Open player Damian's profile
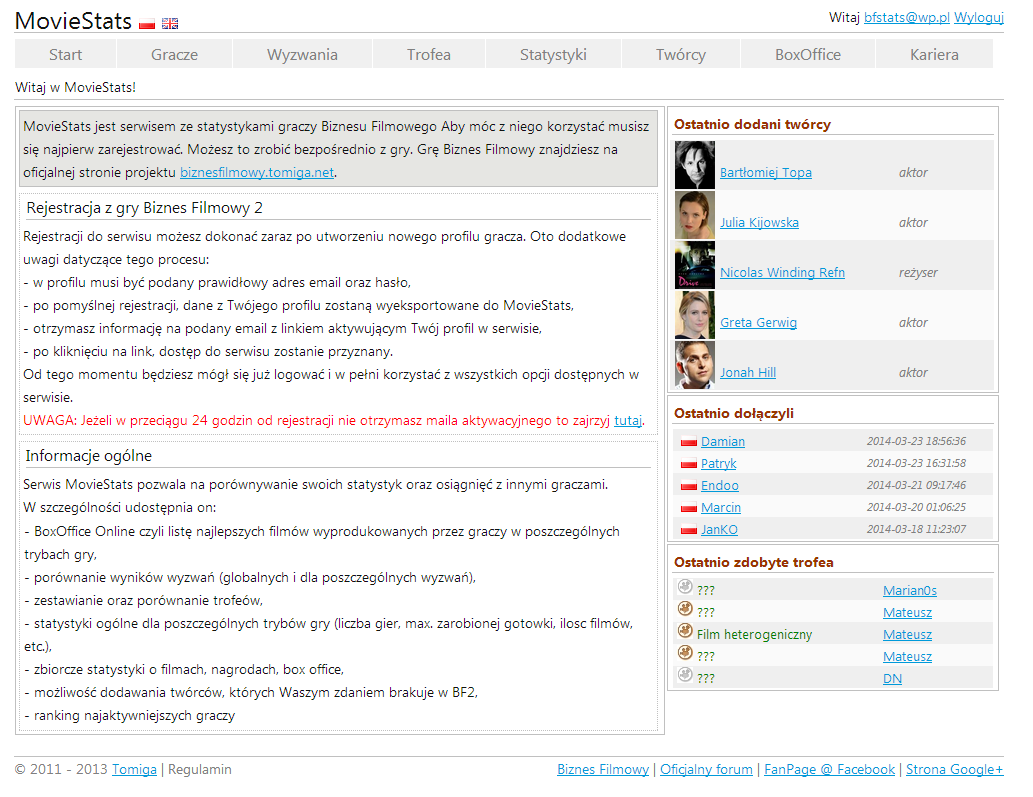 click(x=723, y=442)
